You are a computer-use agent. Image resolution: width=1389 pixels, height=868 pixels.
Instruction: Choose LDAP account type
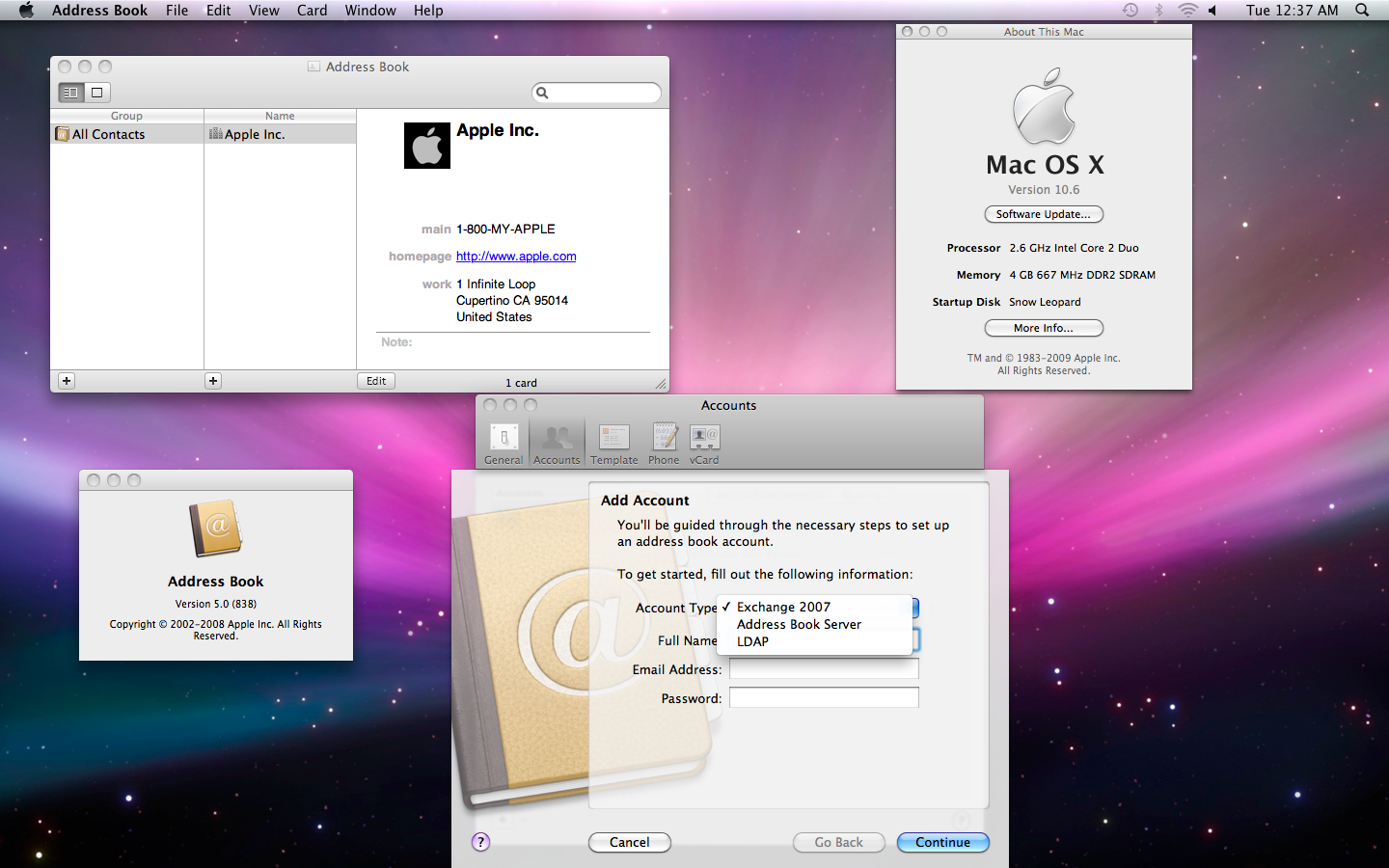[815, 641]
